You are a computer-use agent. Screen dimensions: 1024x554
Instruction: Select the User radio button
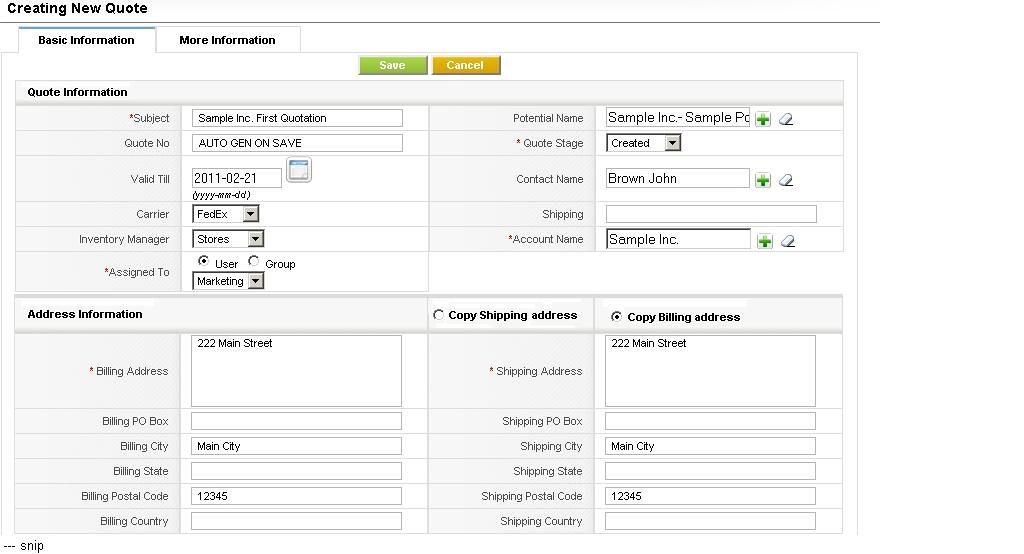point(203,261)
